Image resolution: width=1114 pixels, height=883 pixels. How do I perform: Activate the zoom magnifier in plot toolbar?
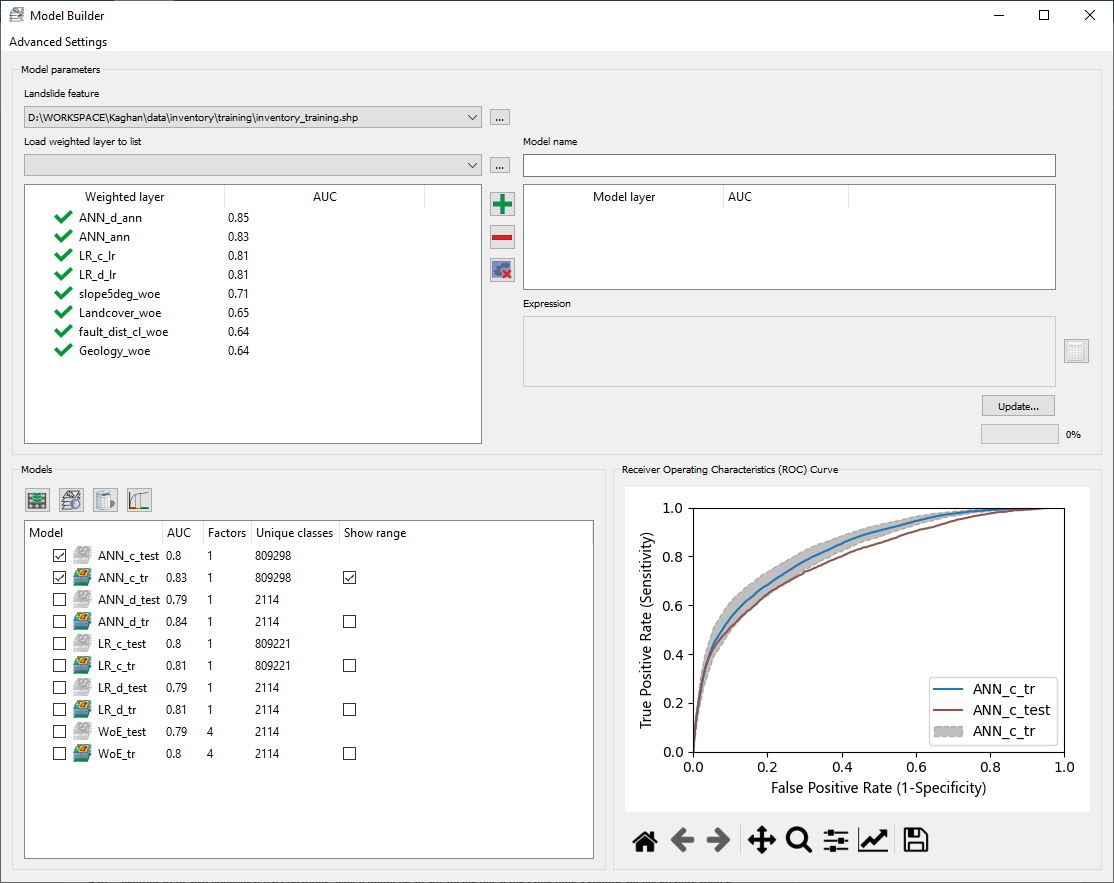tap(798, 841)
